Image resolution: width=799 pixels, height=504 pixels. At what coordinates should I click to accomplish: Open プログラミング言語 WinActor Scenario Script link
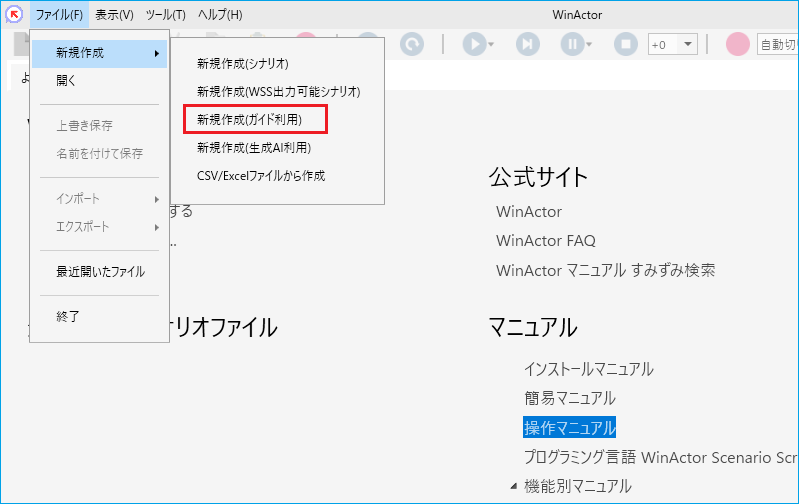click(x=661, y=457)
